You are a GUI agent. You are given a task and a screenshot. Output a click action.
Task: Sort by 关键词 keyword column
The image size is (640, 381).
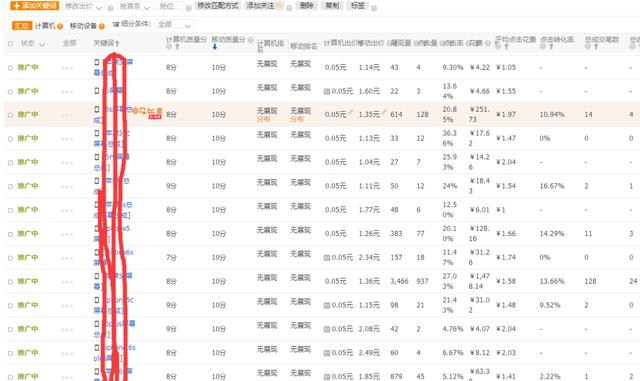106,43
